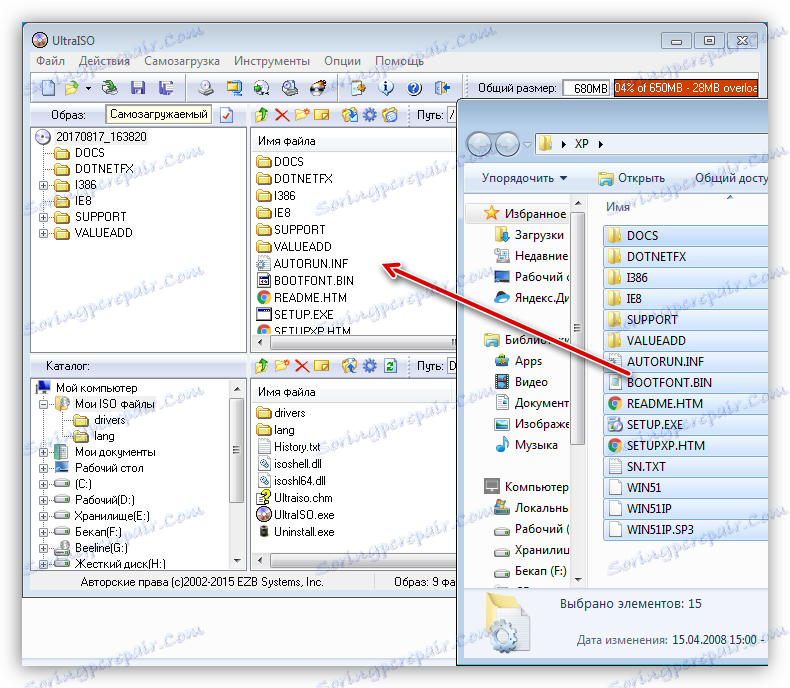Click the Открыть button in Explorer toolbar
The width and height of the screenshot is (790, 688).
[x=631, y=178]
